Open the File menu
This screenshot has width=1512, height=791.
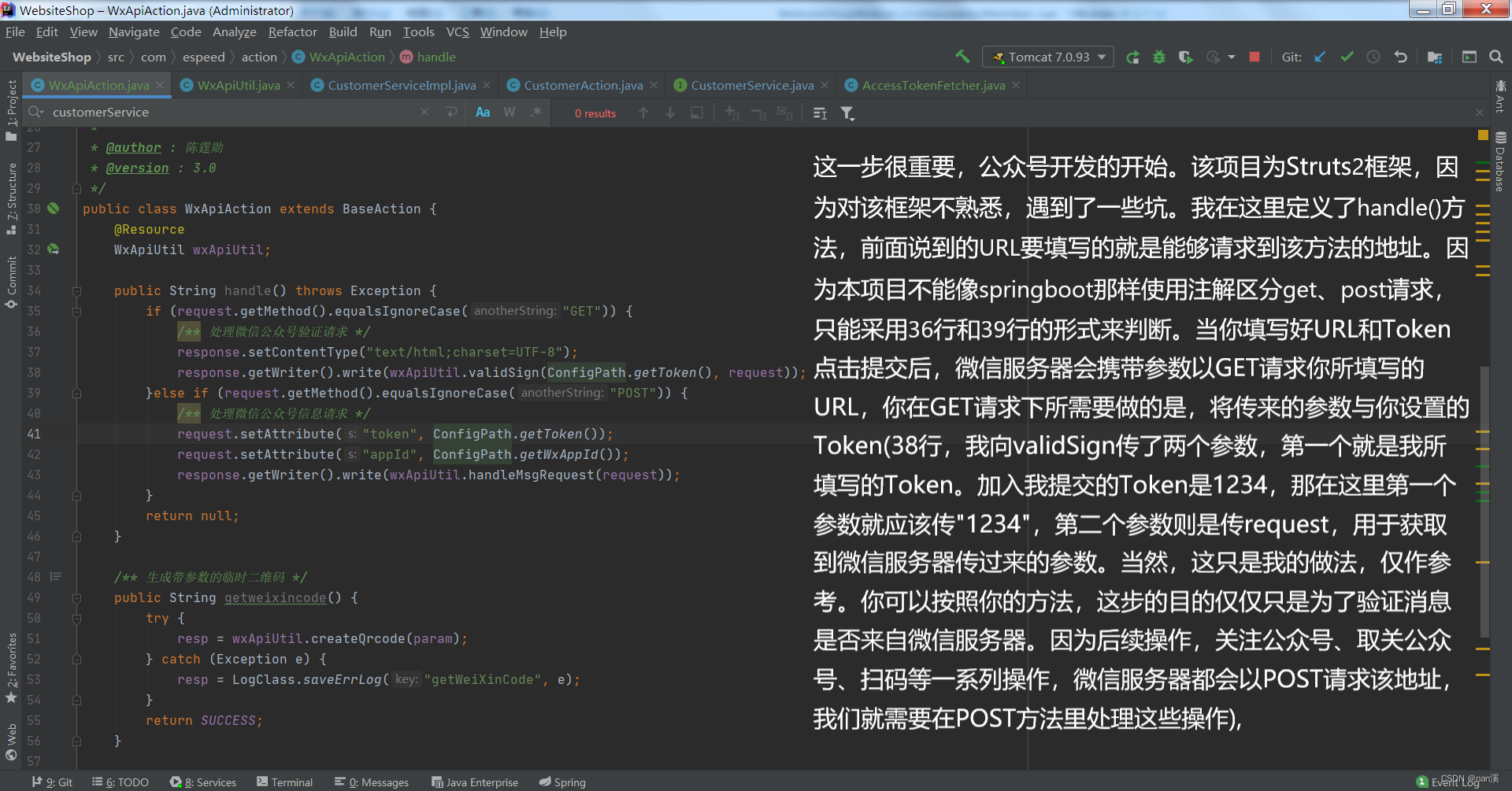(x=15, y=32)
